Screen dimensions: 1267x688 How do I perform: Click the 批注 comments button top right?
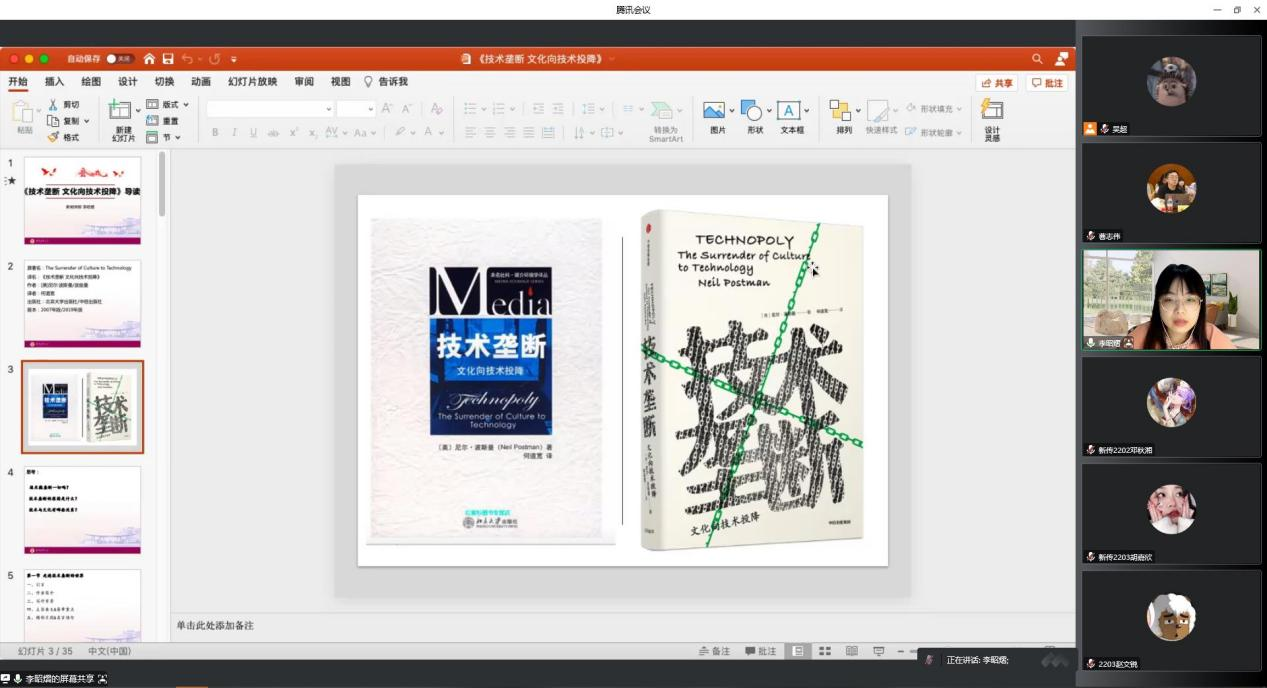(1047, 83)
